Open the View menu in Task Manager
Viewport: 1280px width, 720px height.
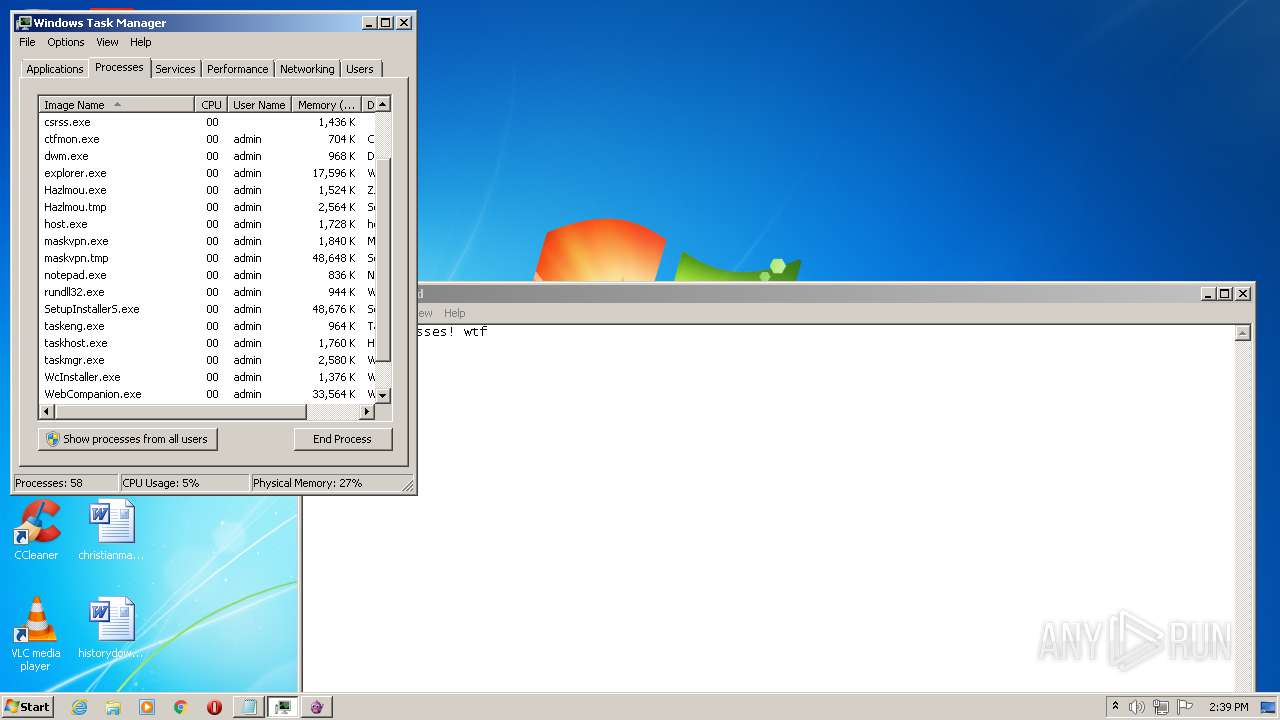107,42
